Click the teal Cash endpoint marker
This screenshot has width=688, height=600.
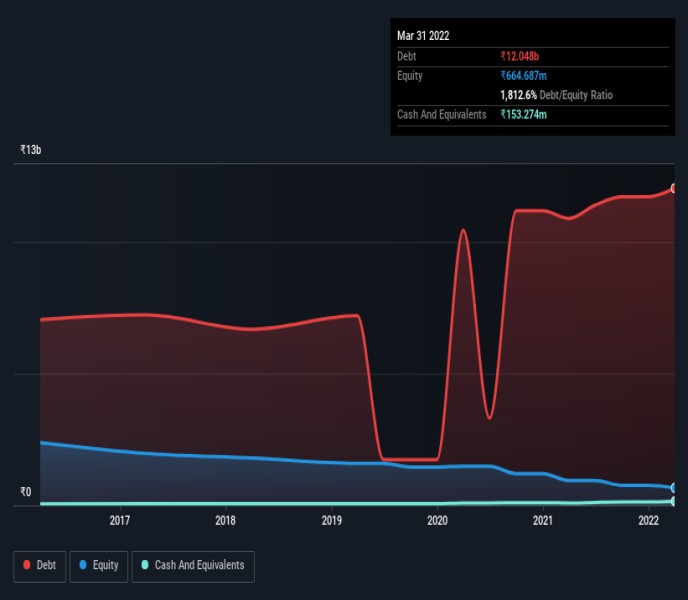[x=674, y=501]
